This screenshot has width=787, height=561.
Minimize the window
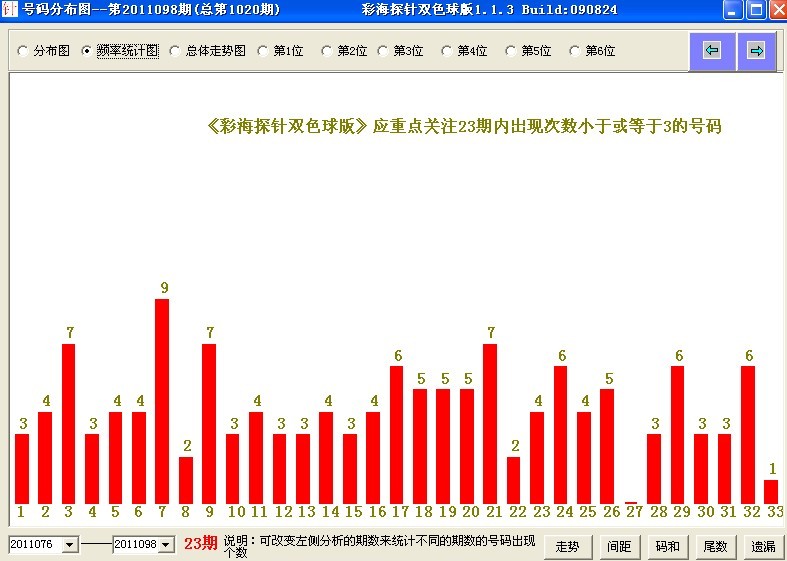tap(733, 10)
